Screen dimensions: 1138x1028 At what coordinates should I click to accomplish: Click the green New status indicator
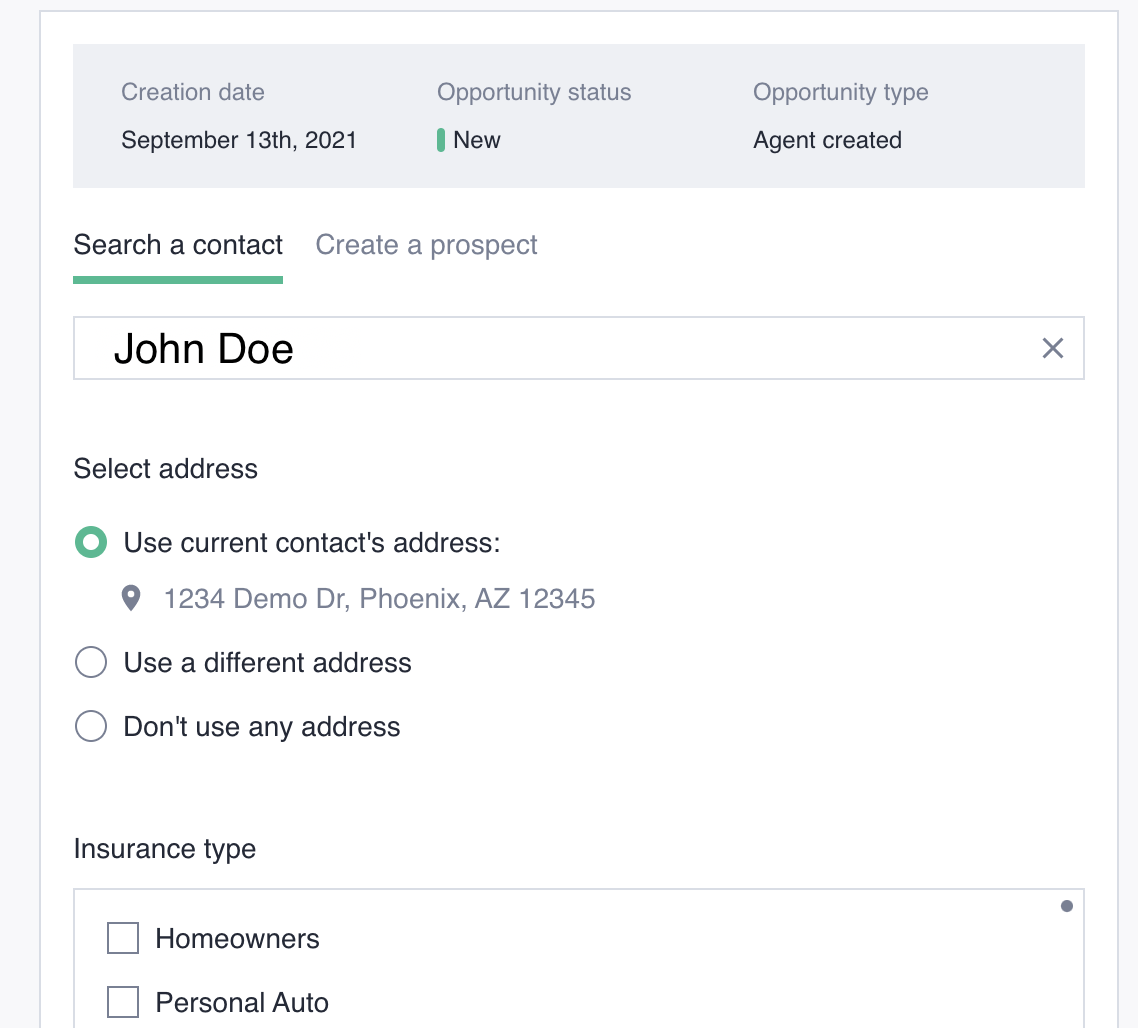tap(441, 140)
